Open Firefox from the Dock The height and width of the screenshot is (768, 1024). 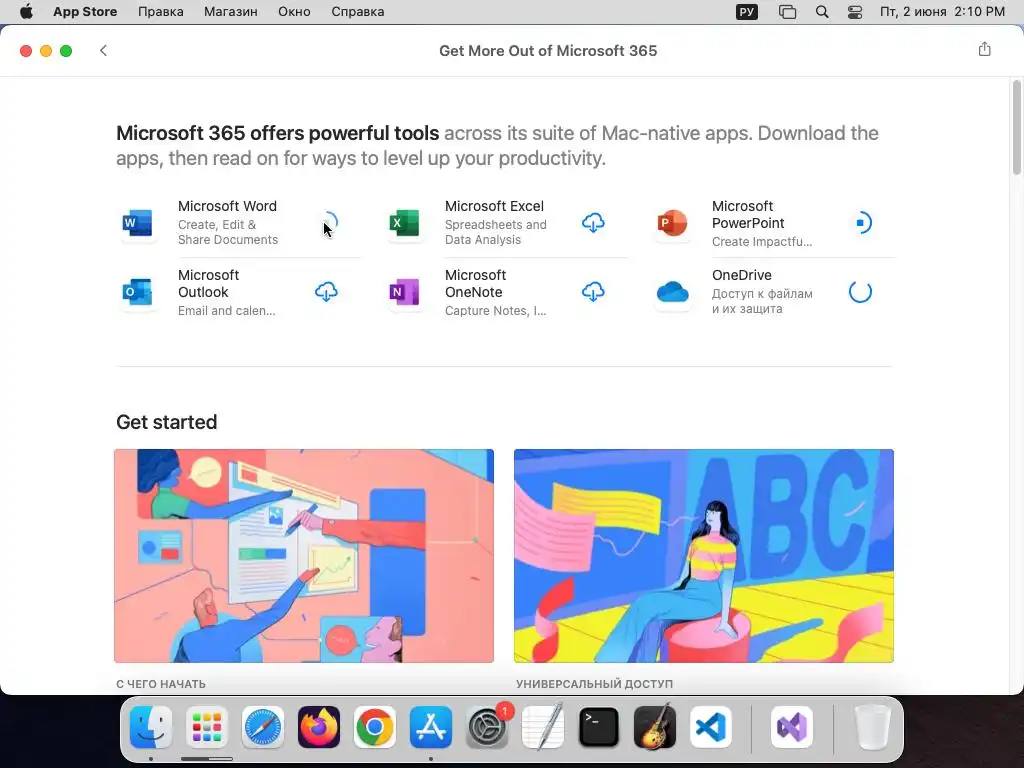tap(319, 727)
